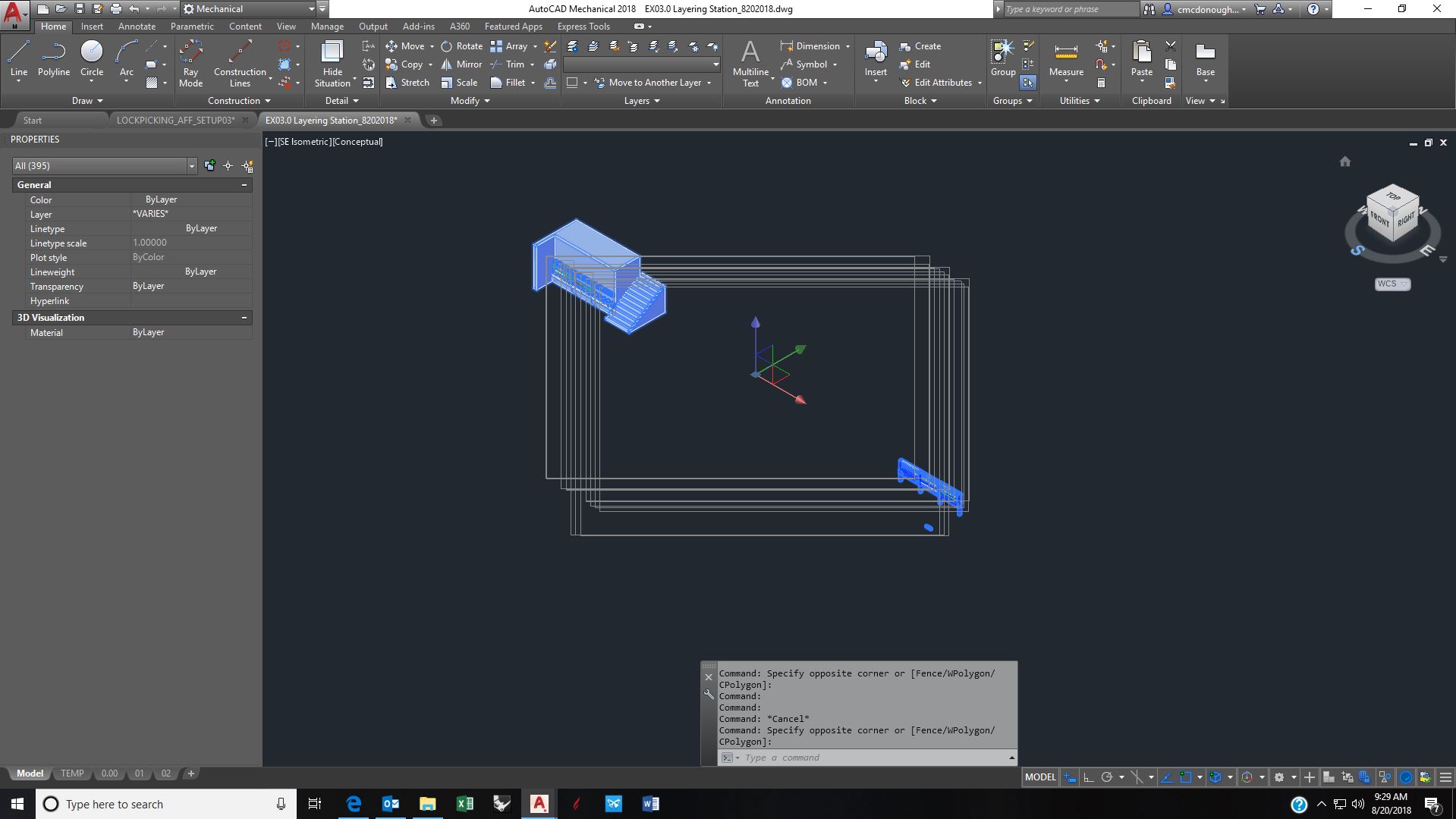Switch to the TEMP layout tab
This screenshot has height=819, width=1456.
[72, 773]
